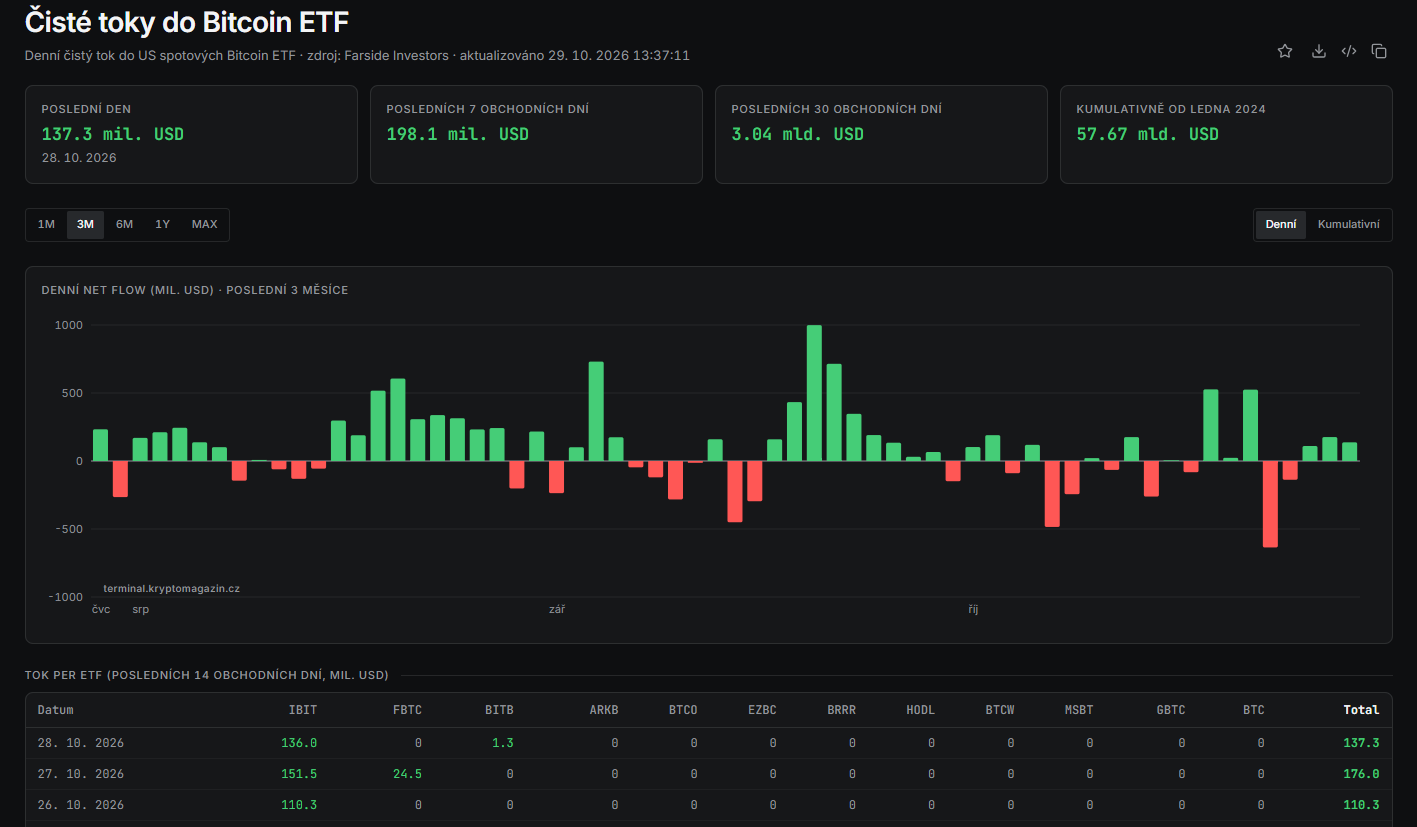This screenshot has height=827, width=1417.
Task: Open the embed code icon
Action: click(1349, 51)
